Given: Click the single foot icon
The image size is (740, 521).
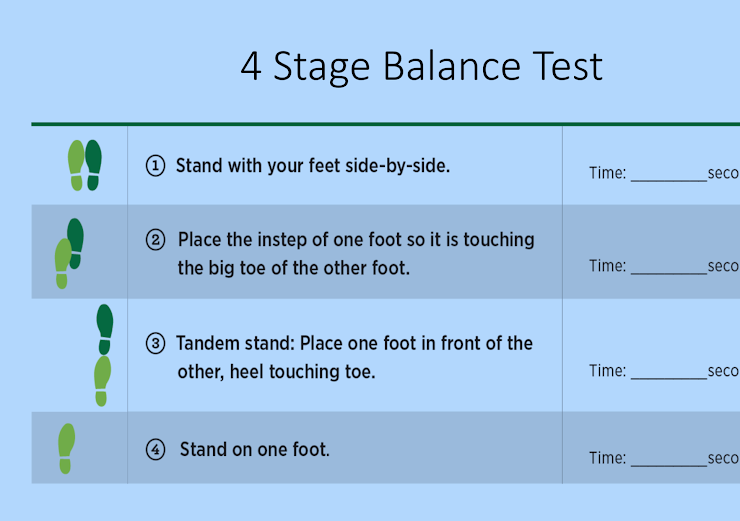Looking at the screenshot, I should [x=67, y=449].
